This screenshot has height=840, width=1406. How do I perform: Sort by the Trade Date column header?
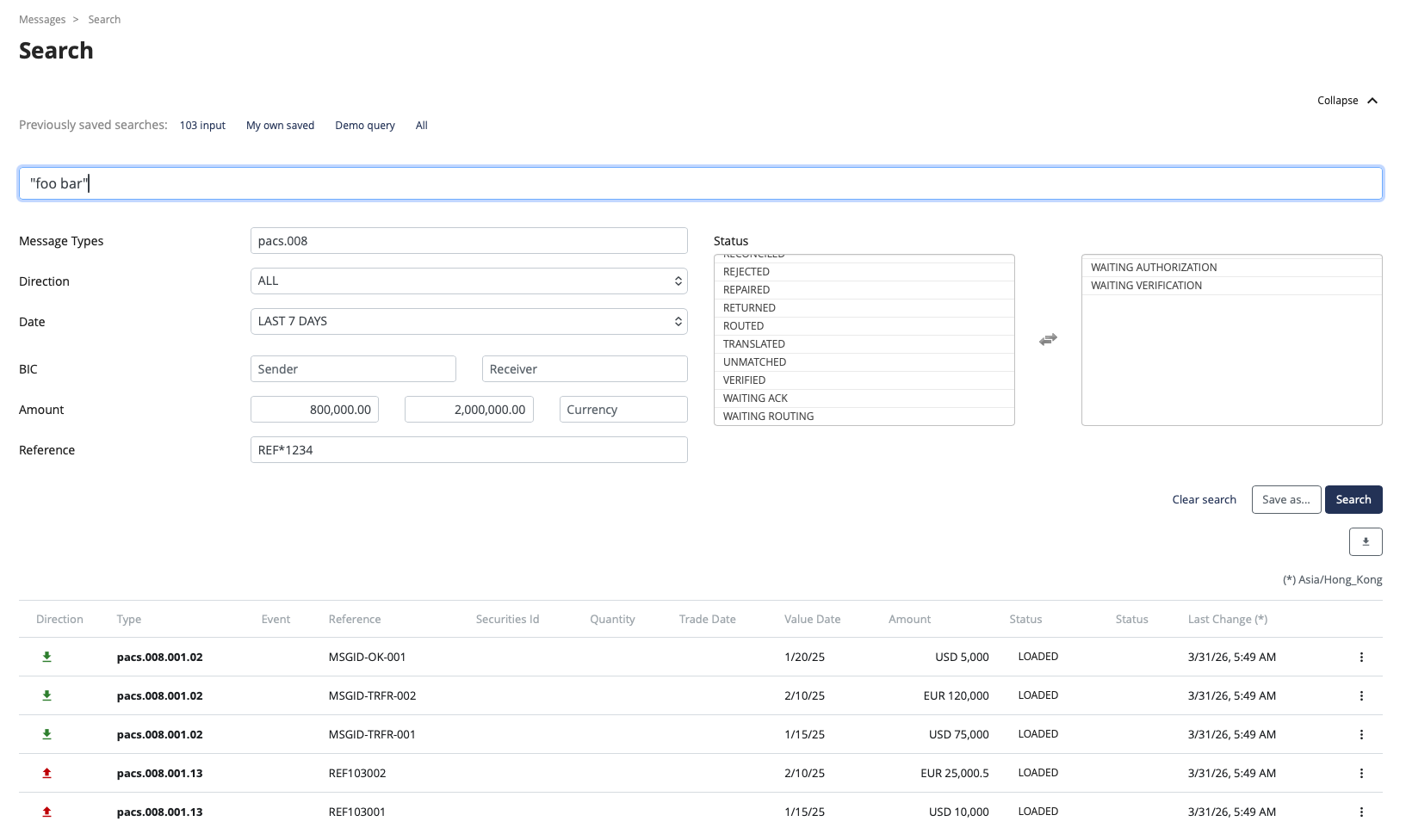pyautogui.click(x=707, y=620)
